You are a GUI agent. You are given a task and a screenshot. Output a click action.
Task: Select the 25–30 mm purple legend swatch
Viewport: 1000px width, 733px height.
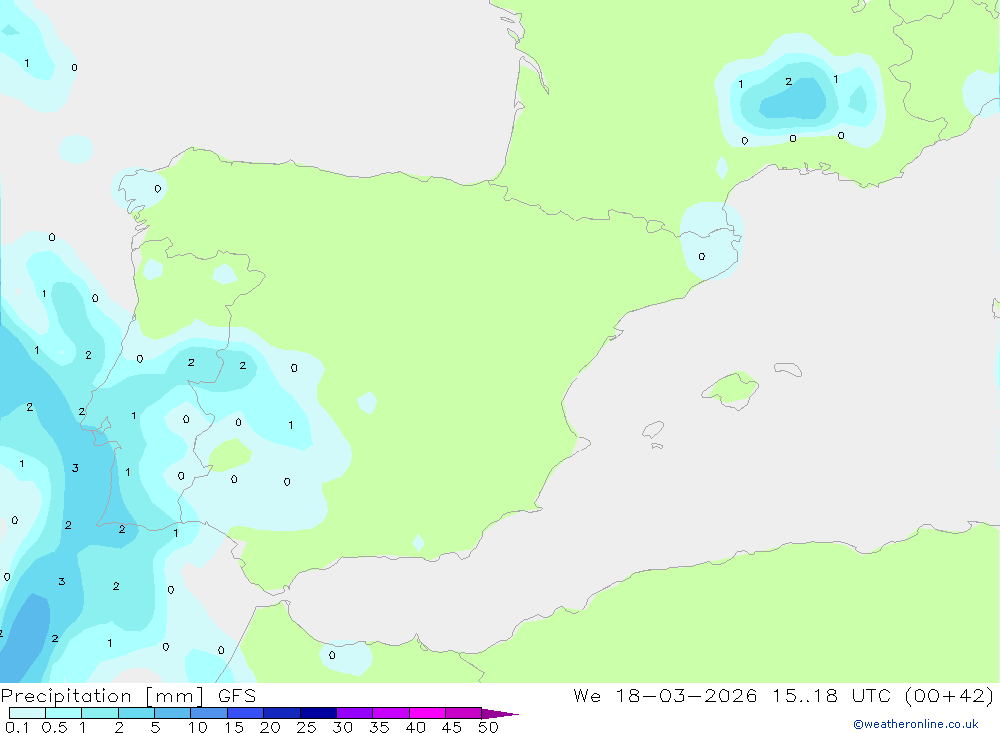click(x=318, y=713)
